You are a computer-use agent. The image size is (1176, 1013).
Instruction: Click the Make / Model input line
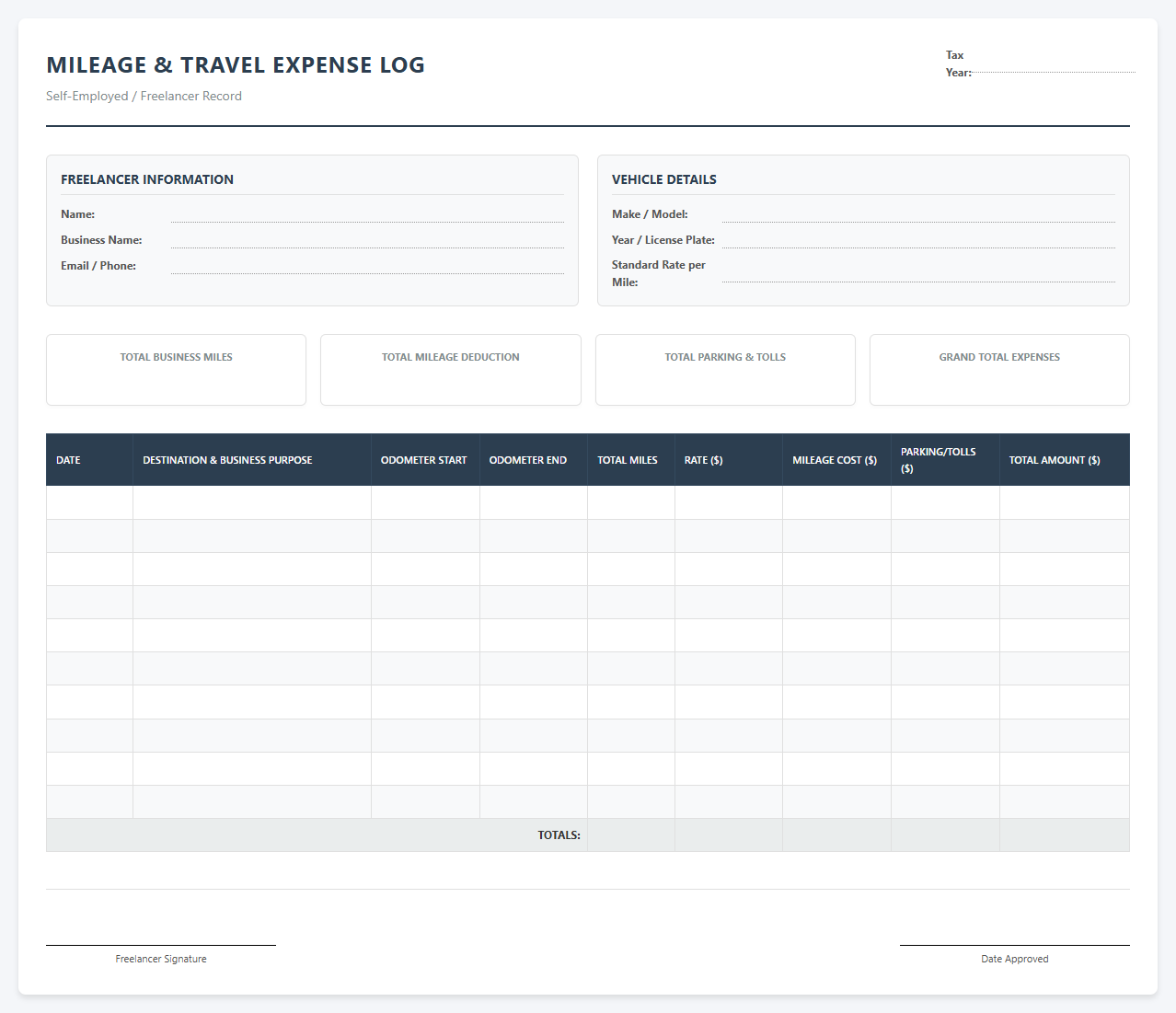[918, 213]
